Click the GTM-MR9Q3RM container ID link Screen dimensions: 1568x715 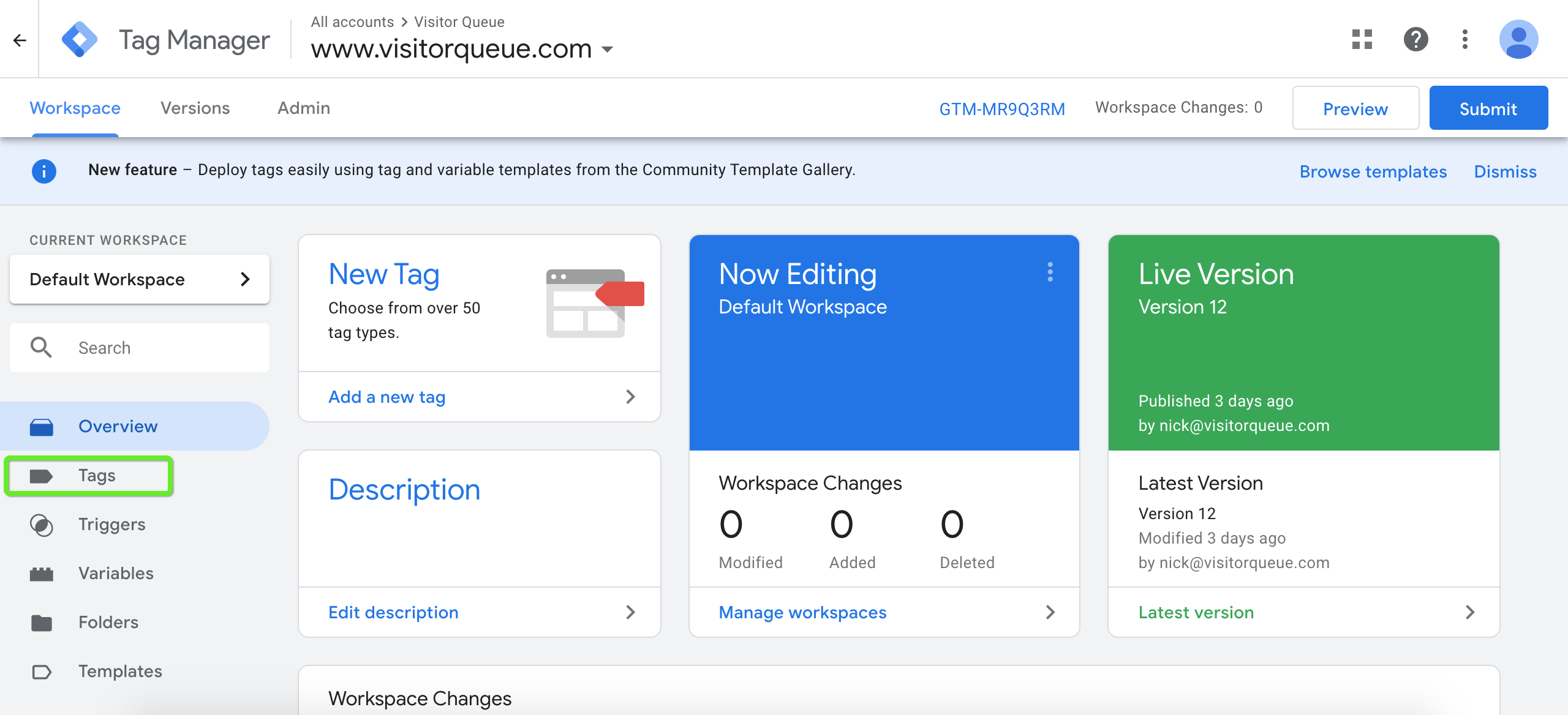pos(1002,109)
